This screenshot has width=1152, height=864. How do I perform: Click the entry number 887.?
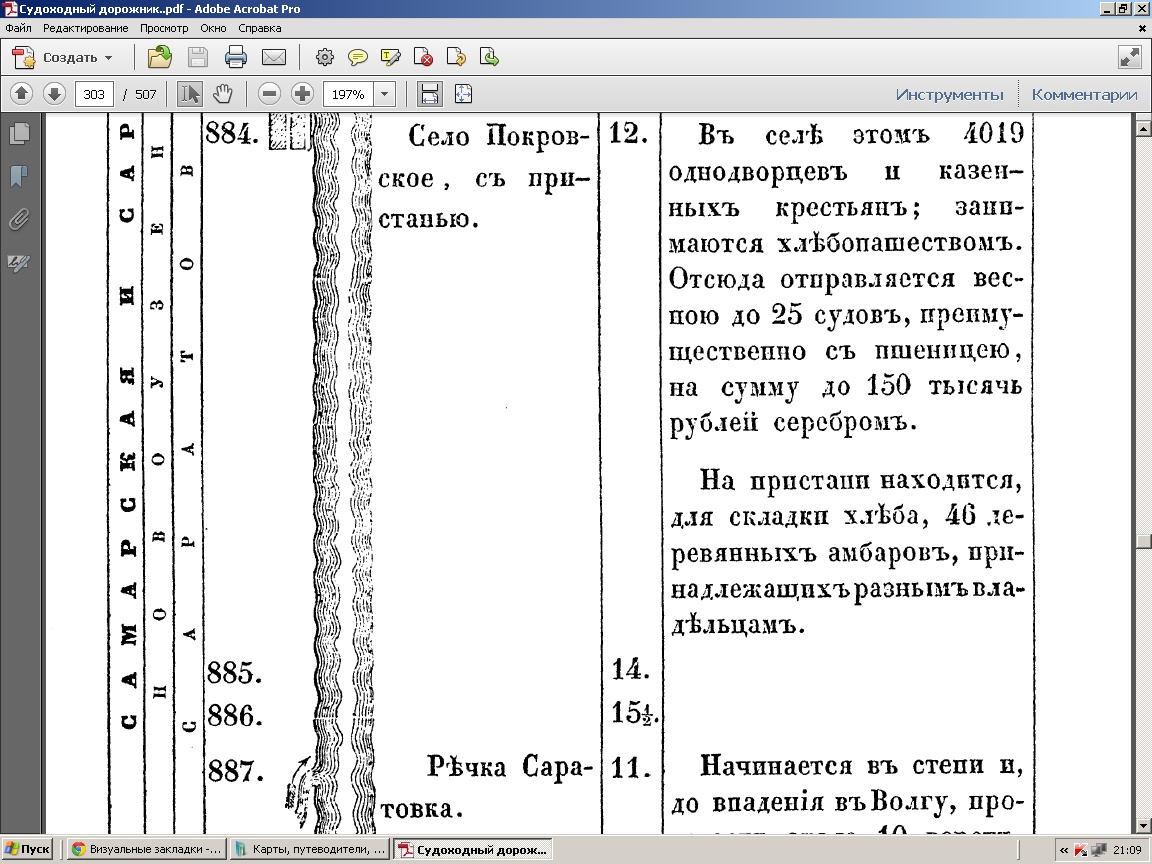coord(235,771)
